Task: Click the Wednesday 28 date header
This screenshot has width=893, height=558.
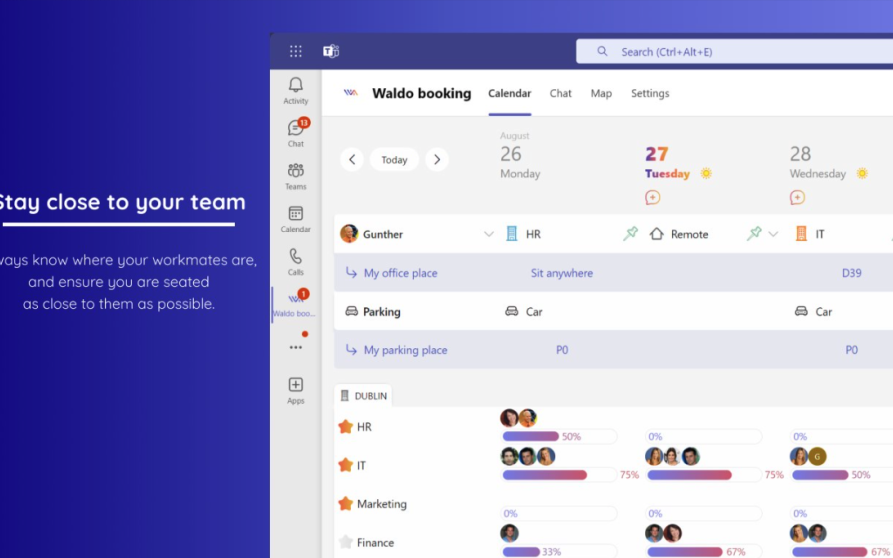Action: pyautogui.click(x=817, y=162)
